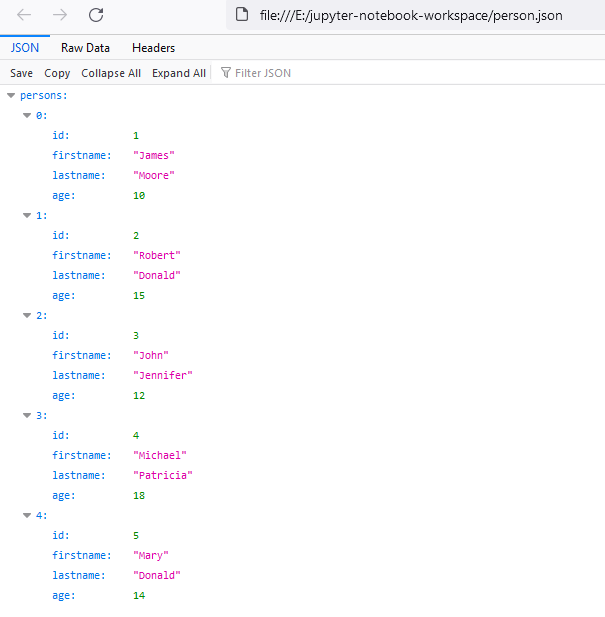The width and height of the screenshot is (605, 617).
Task: Click the id value 5
Action: point(136,536)
